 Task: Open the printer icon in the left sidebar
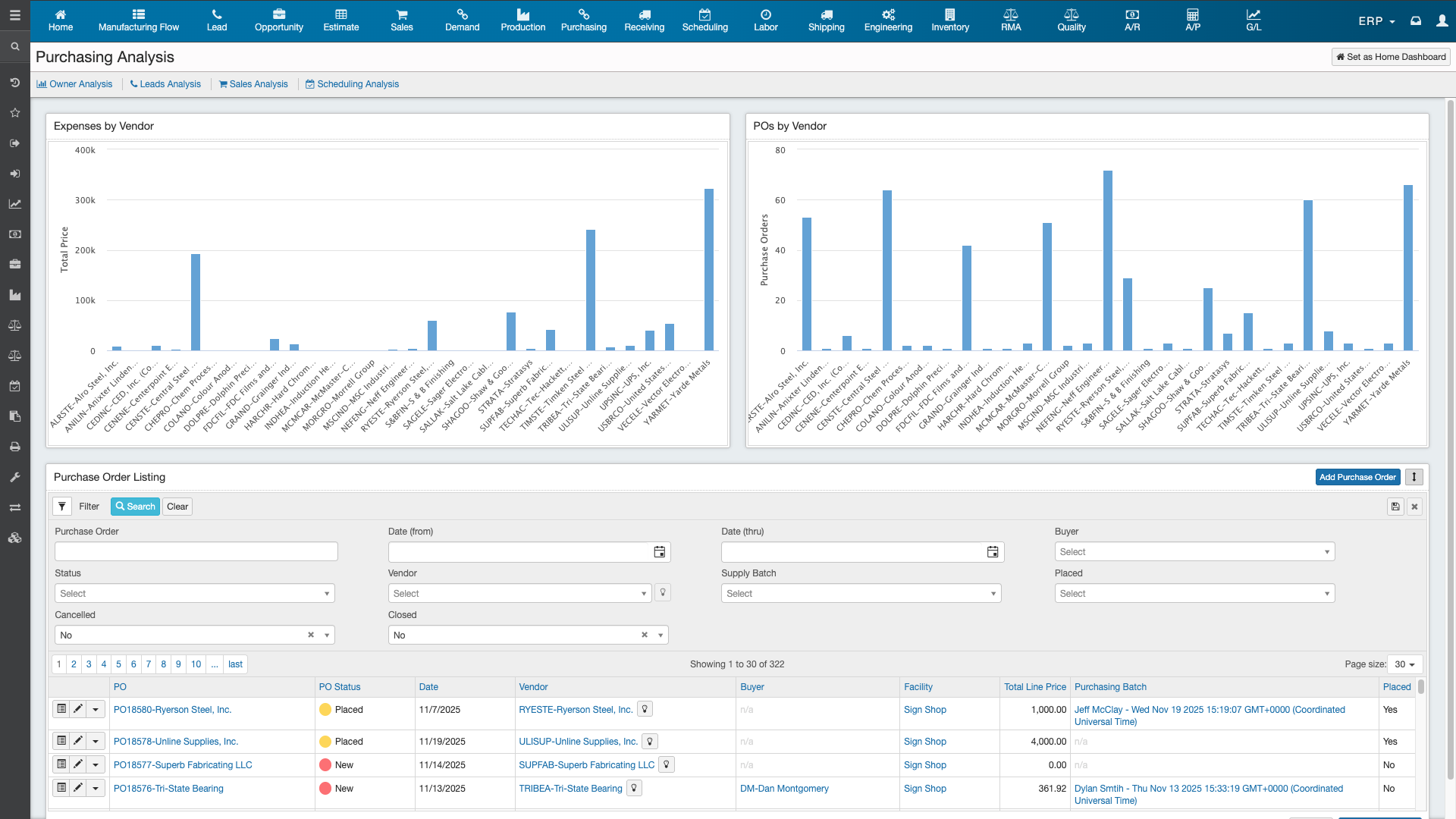pos(14,447)
